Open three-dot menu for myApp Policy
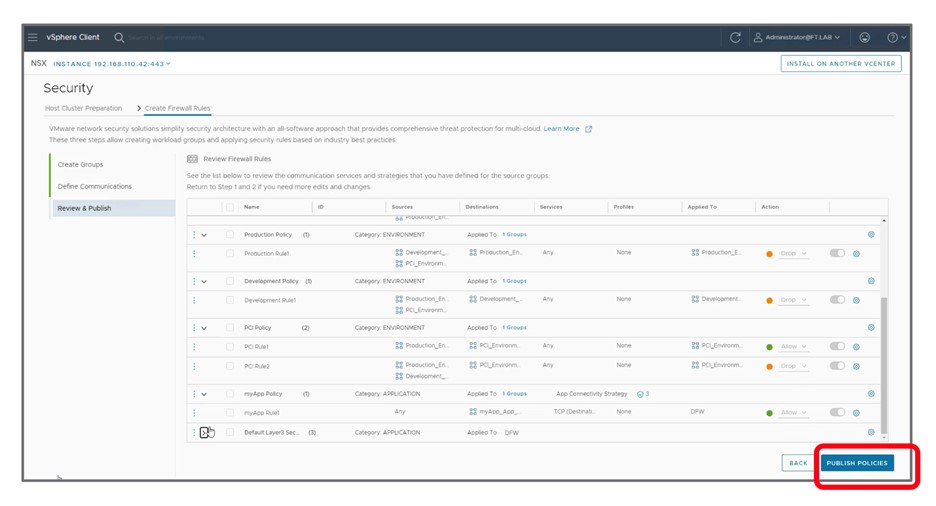This screenshot has height=506, width=936. click(194, 394)
